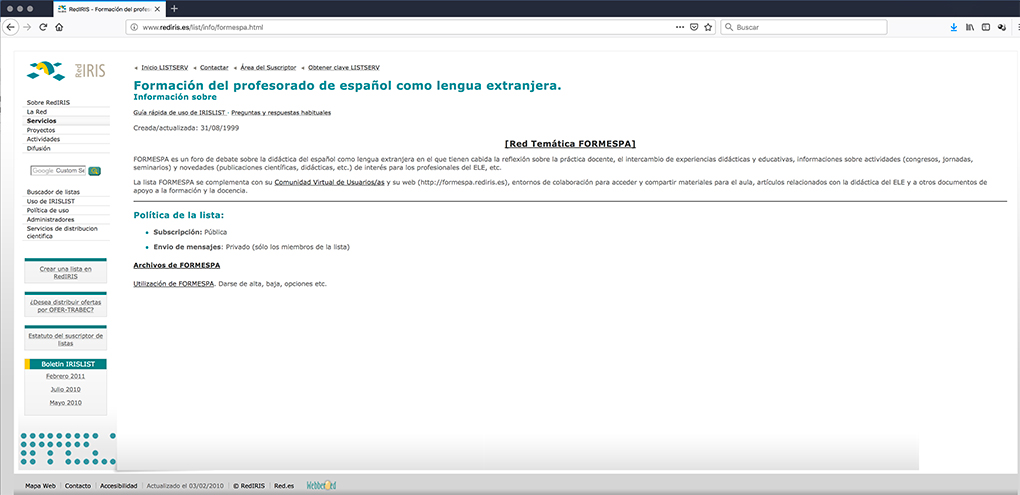Bookmark this page with the star icon
Viewport: 1020px width, 495px height.
click(708, 27)
